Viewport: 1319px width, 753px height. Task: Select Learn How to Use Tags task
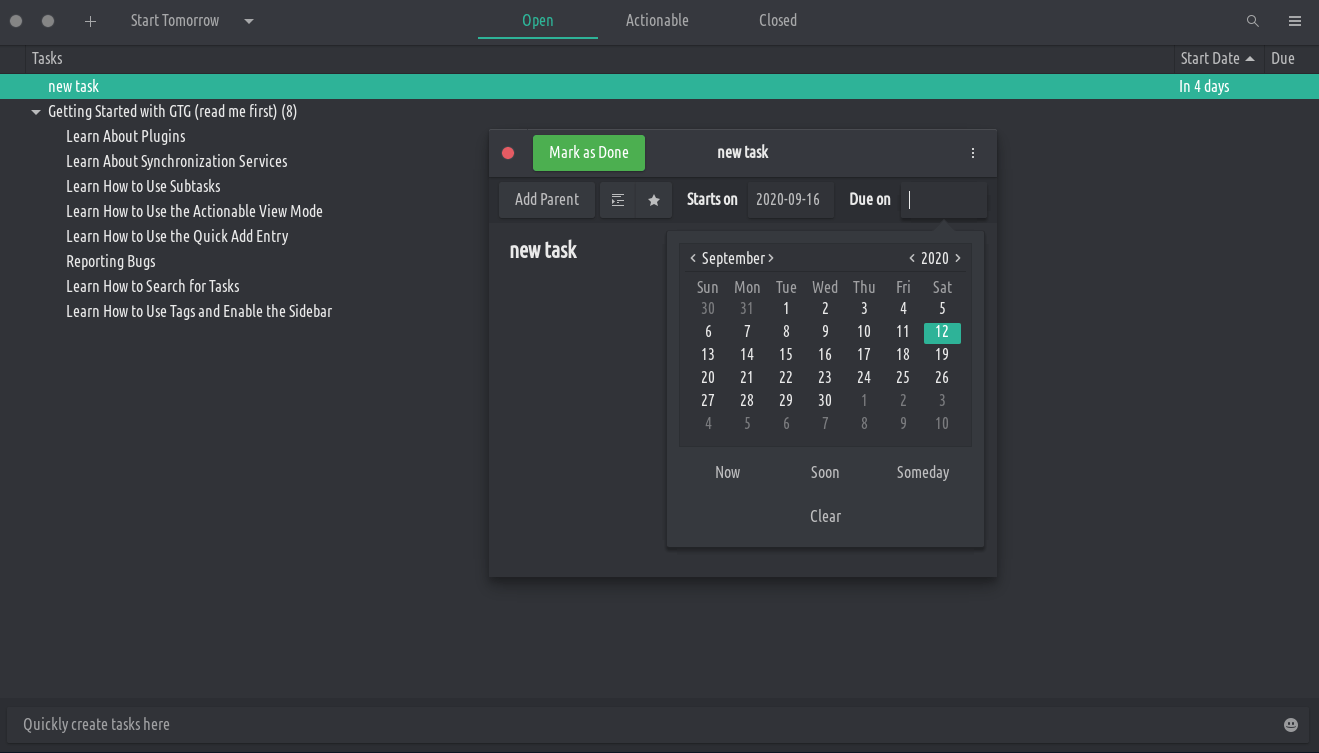(199, 312)
